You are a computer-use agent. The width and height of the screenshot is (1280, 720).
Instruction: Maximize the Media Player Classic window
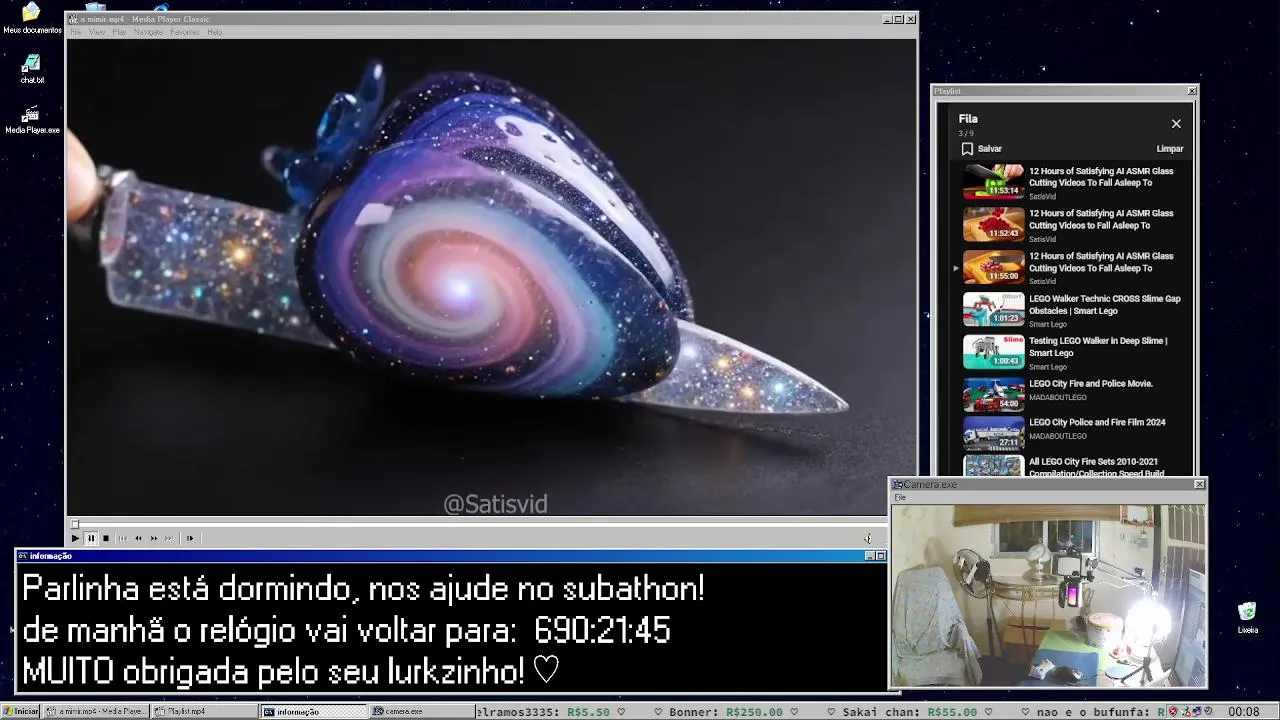(898, 19)
